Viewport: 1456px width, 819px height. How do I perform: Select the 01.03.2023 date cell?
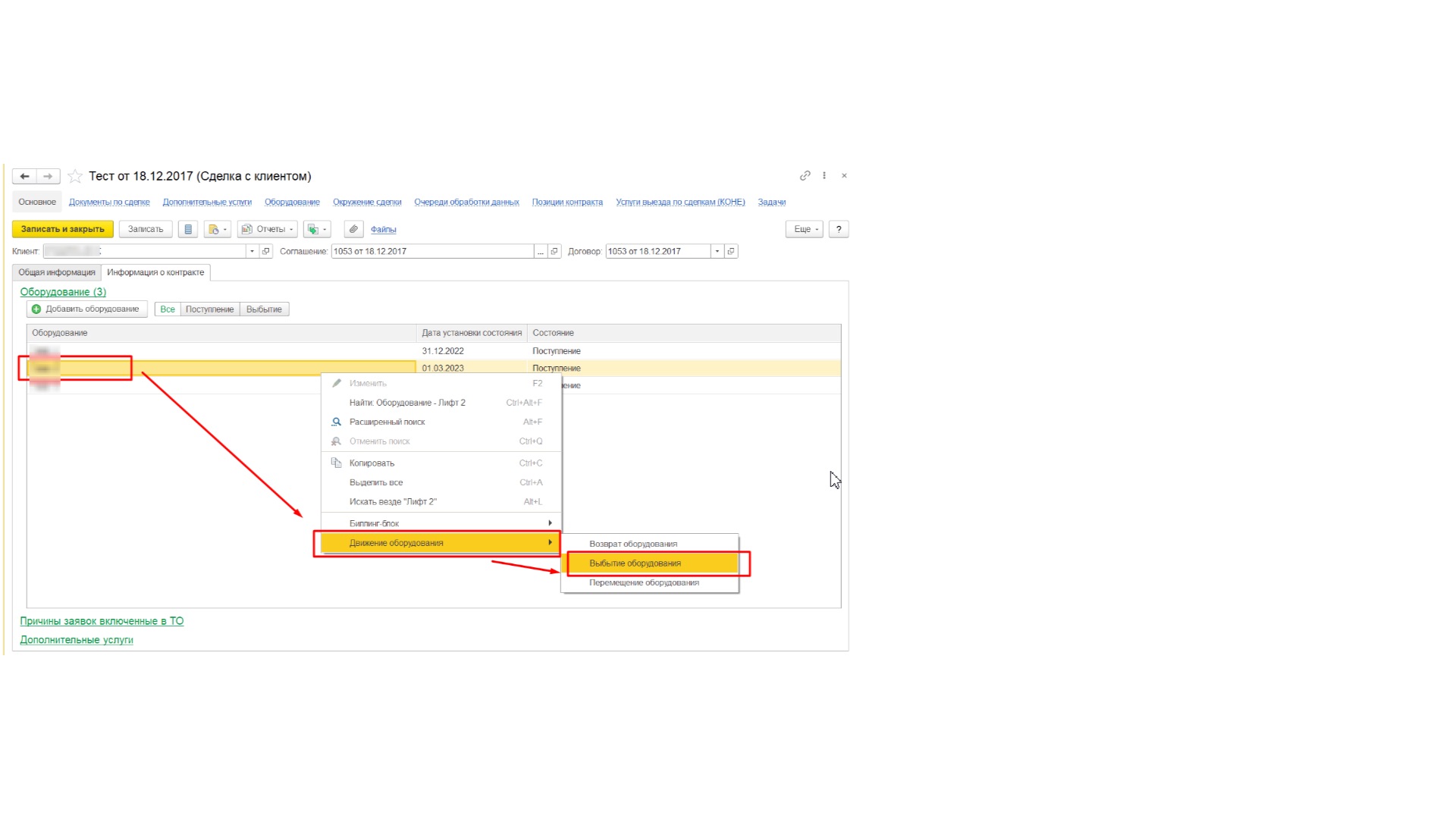click(x=472, y=368)
